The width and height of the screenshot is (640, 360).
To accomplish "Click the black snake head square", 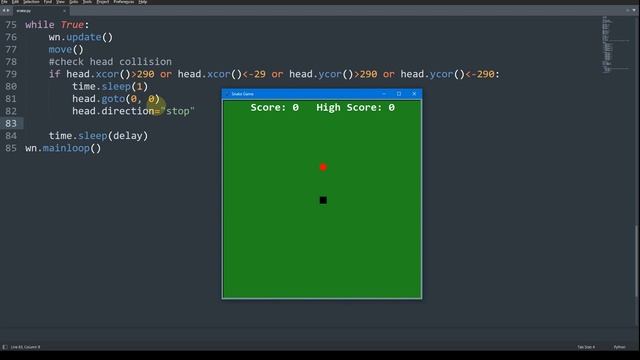I will pos(323,200).
